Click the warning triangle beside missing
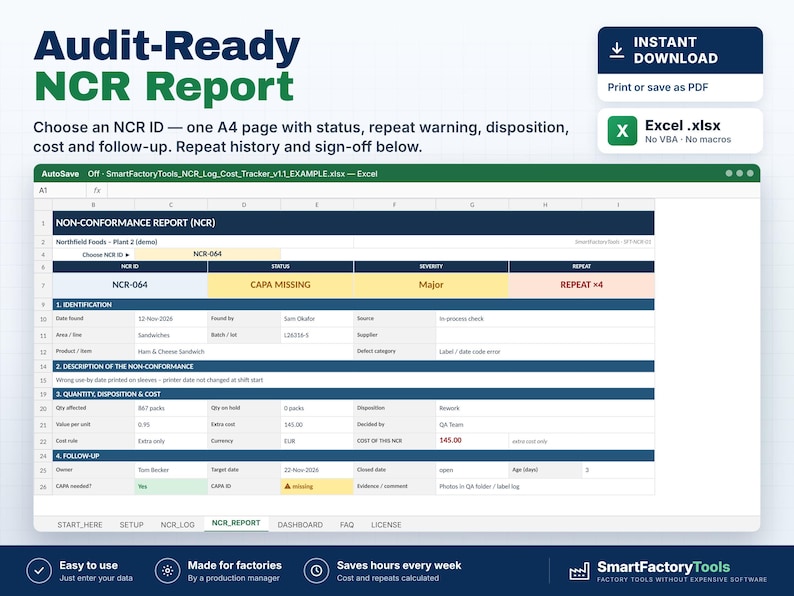794x596 pixels. click(287, 486)
